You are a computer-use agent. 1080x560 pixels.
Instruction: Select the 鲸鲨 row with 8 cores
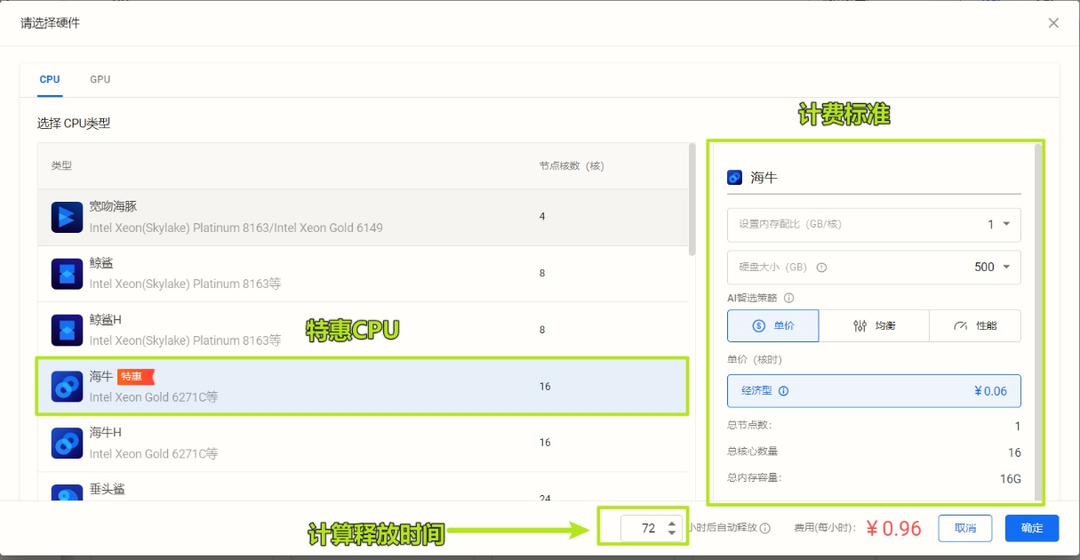coord(363,273)
